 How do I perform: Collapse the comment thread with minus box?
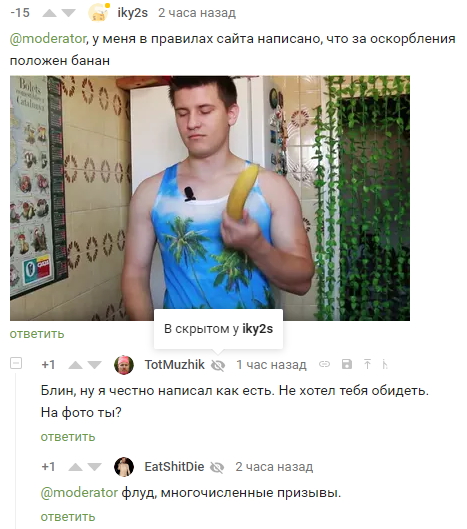(x=16, y=363)
